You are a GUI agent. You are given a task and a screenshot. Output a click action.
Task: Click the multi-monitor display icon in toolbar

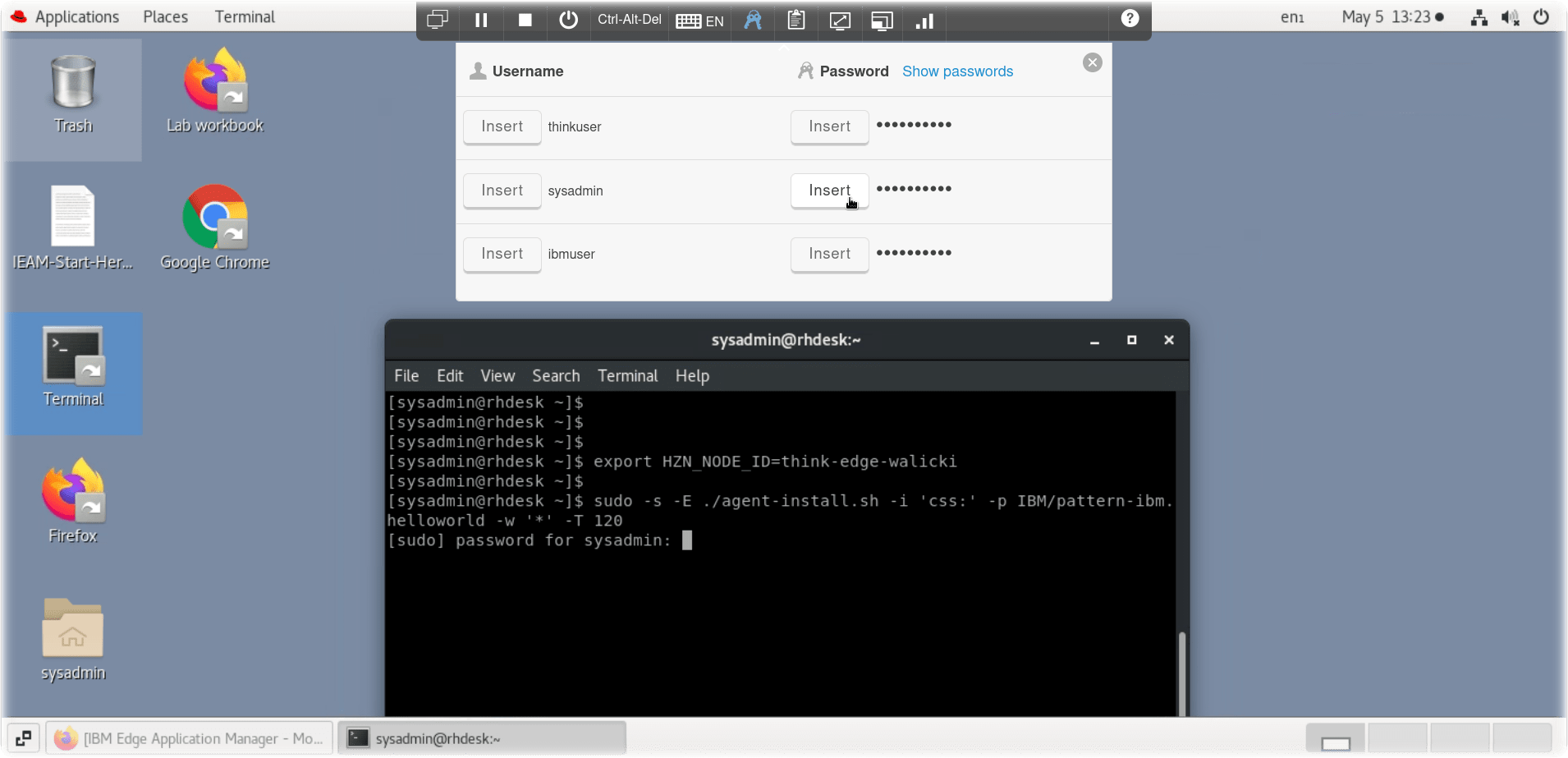pyautogui.click(x=438, y=20)
